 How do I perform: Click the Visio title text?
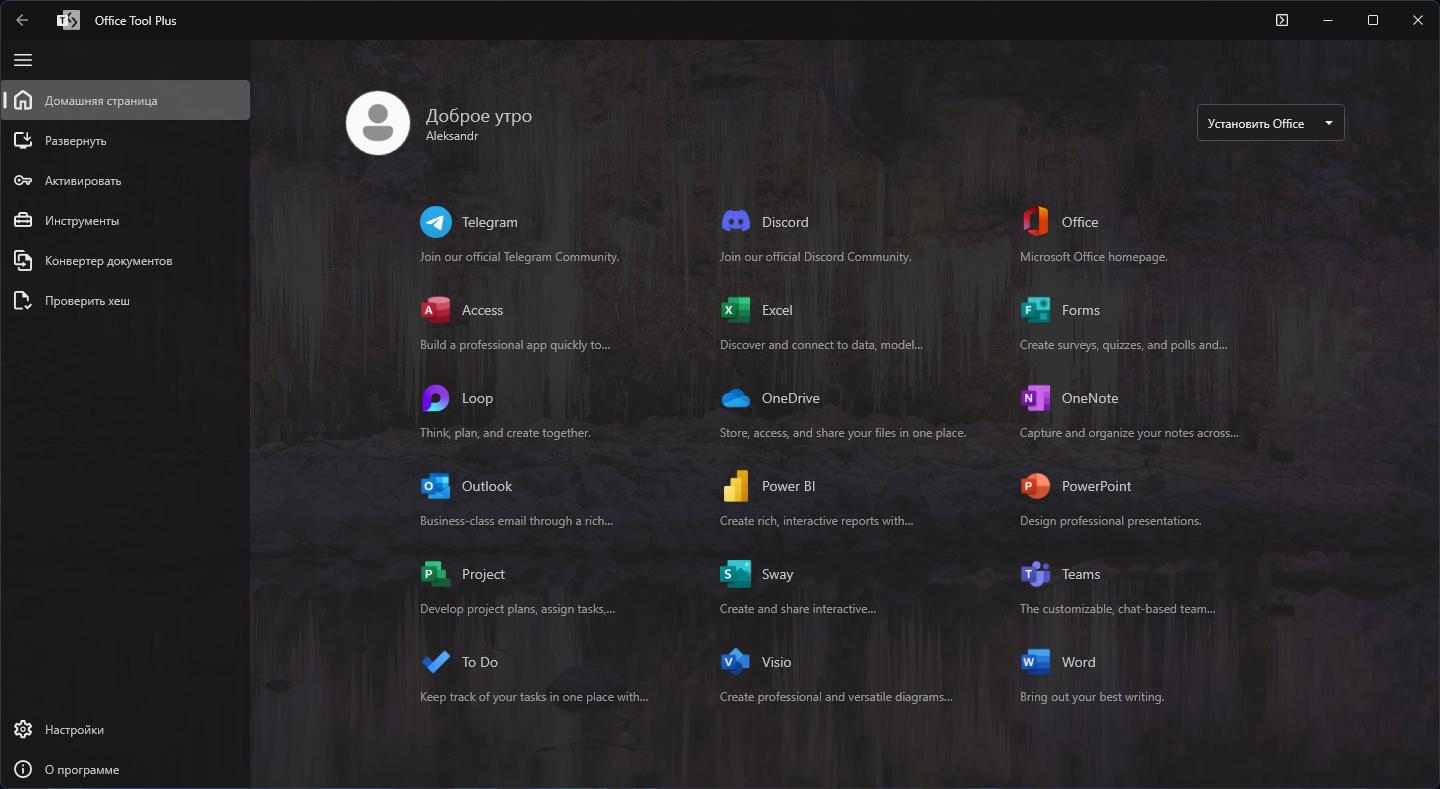[776, 662]
